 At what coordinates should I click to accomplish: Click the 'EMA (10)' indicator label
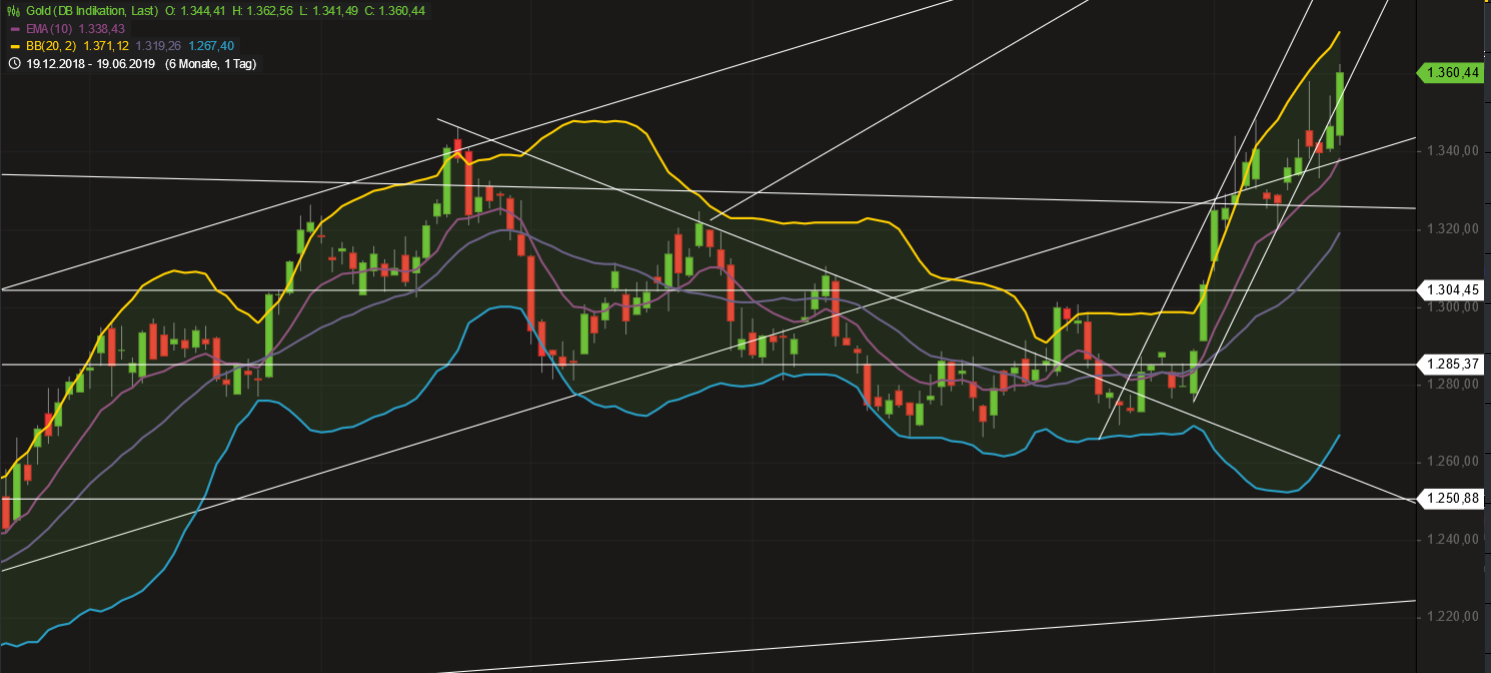coord(50,28)
